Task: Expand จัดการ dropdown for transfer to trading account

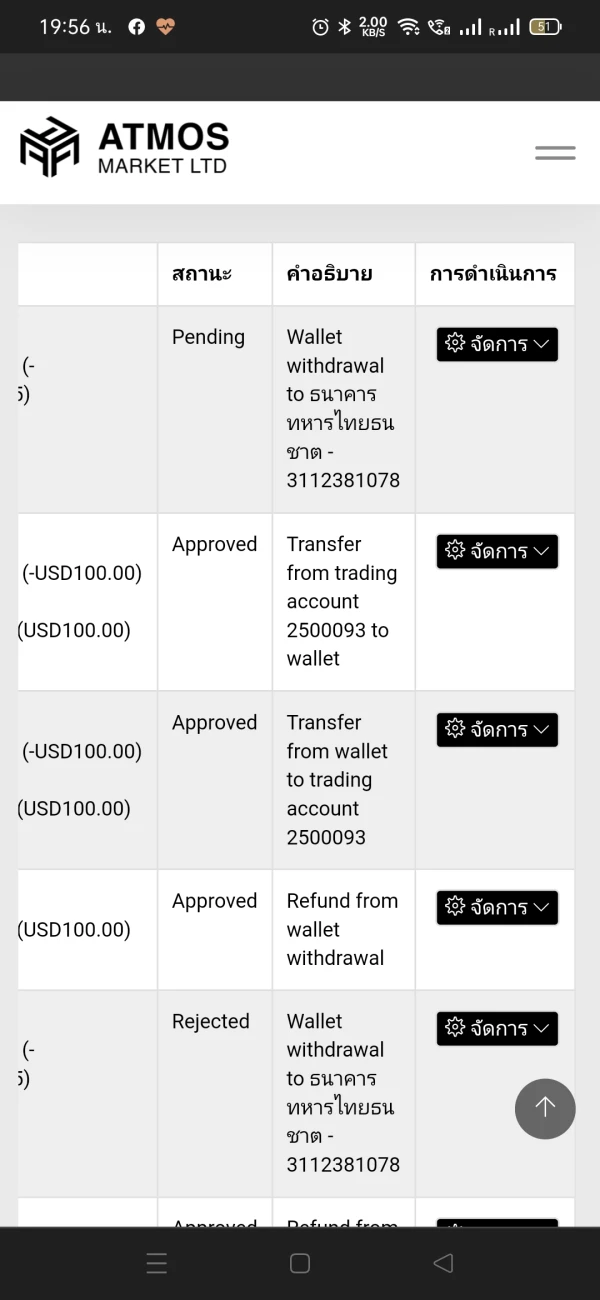Action: pyautogui.click(x=497, y=730)
